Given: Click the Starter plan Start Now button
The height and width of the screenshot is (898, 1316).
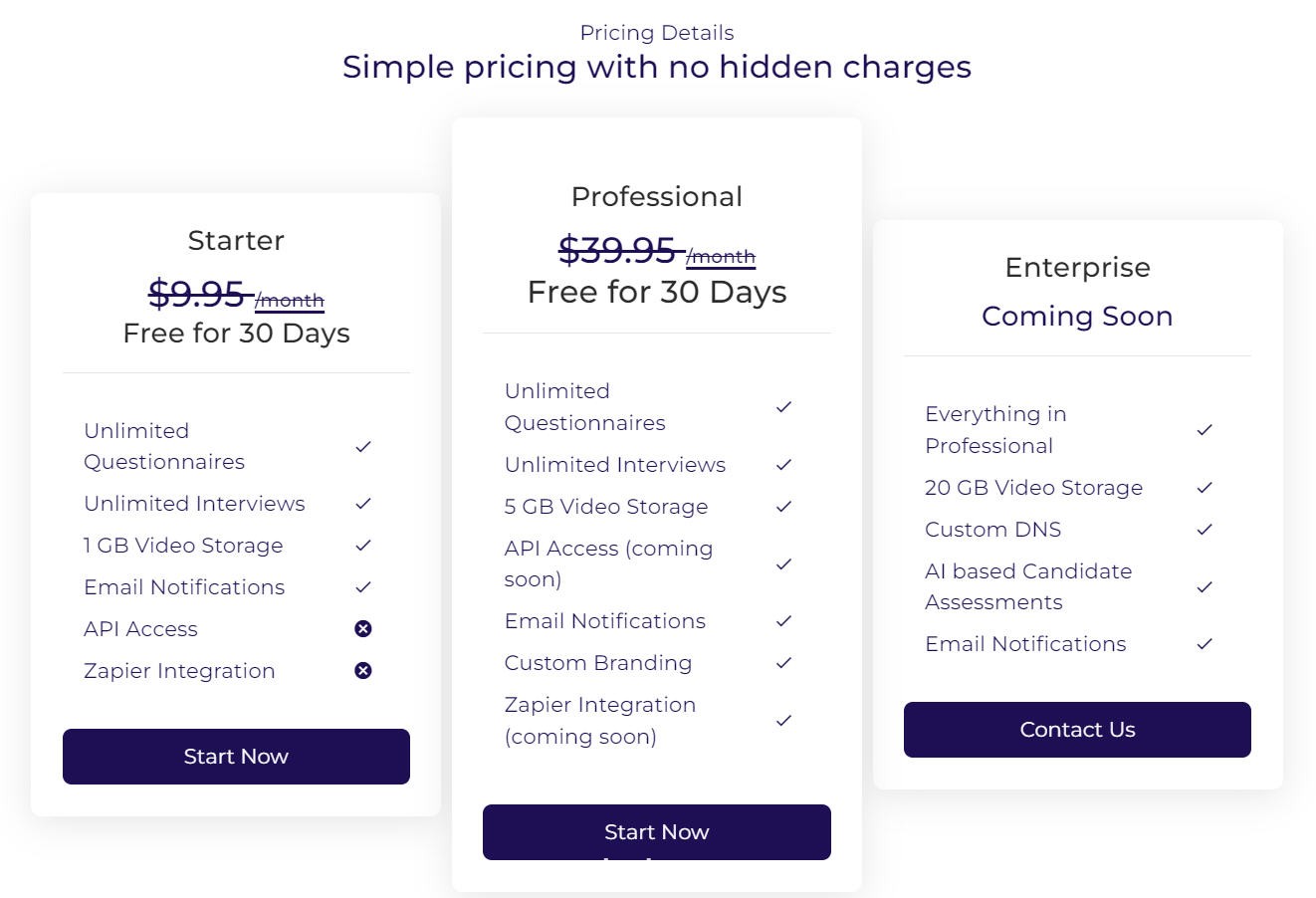Looking at the screenshot, I should click(x=236, y=757).
